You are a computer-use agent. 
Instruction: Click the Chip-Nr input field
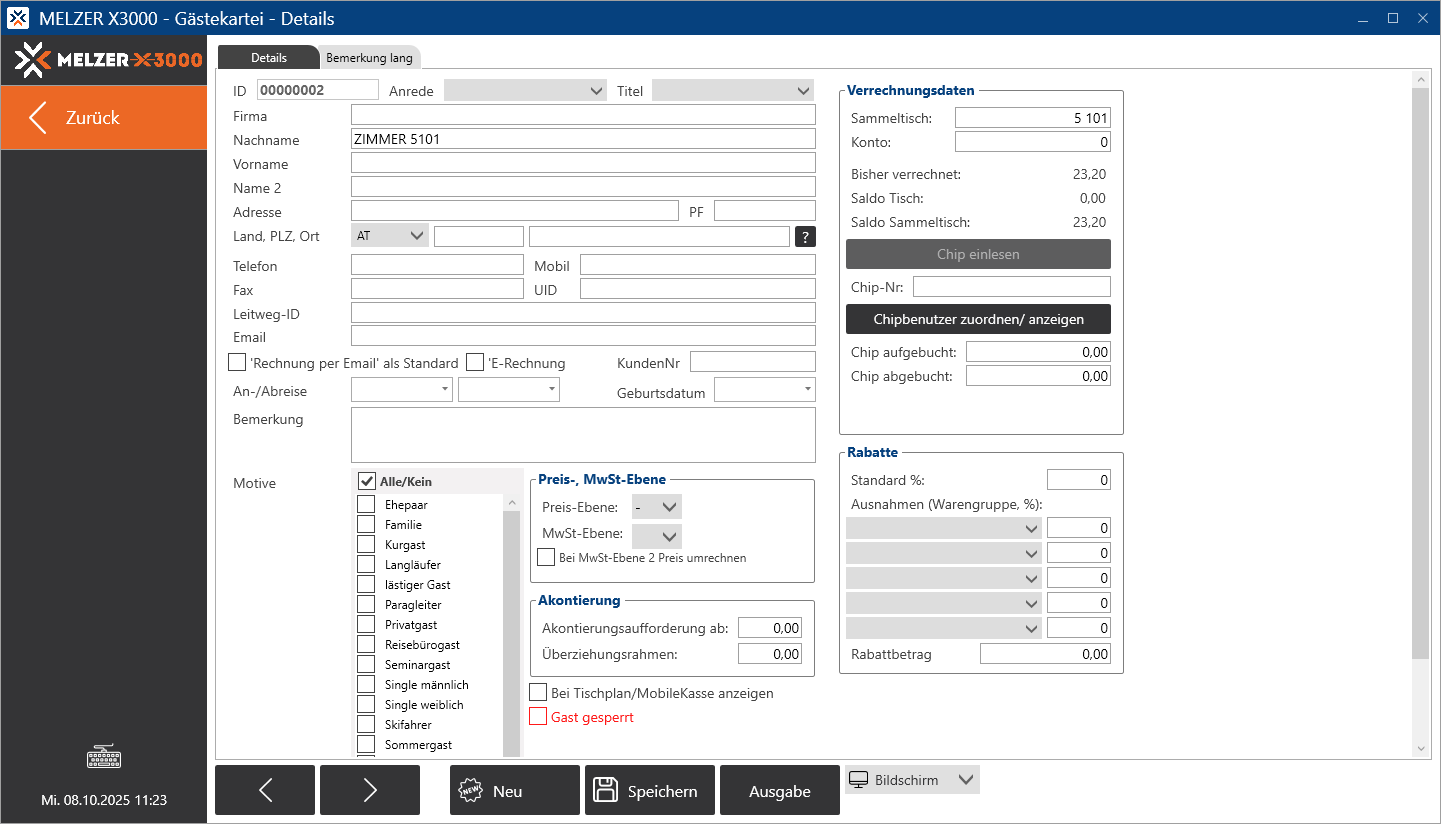click(x=1012, y=287)
